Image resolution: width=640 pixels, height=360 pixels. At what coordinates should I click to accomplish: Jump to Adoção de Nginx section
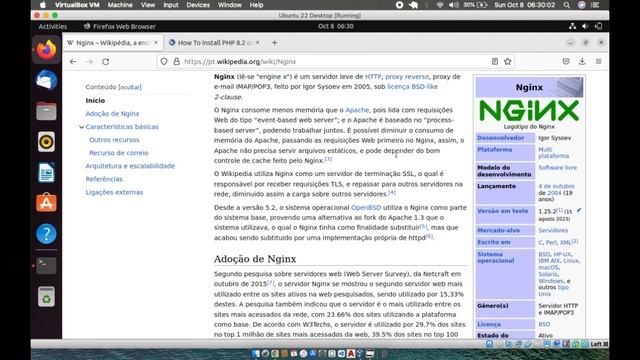pyautogui.click(x=112, y=113)
